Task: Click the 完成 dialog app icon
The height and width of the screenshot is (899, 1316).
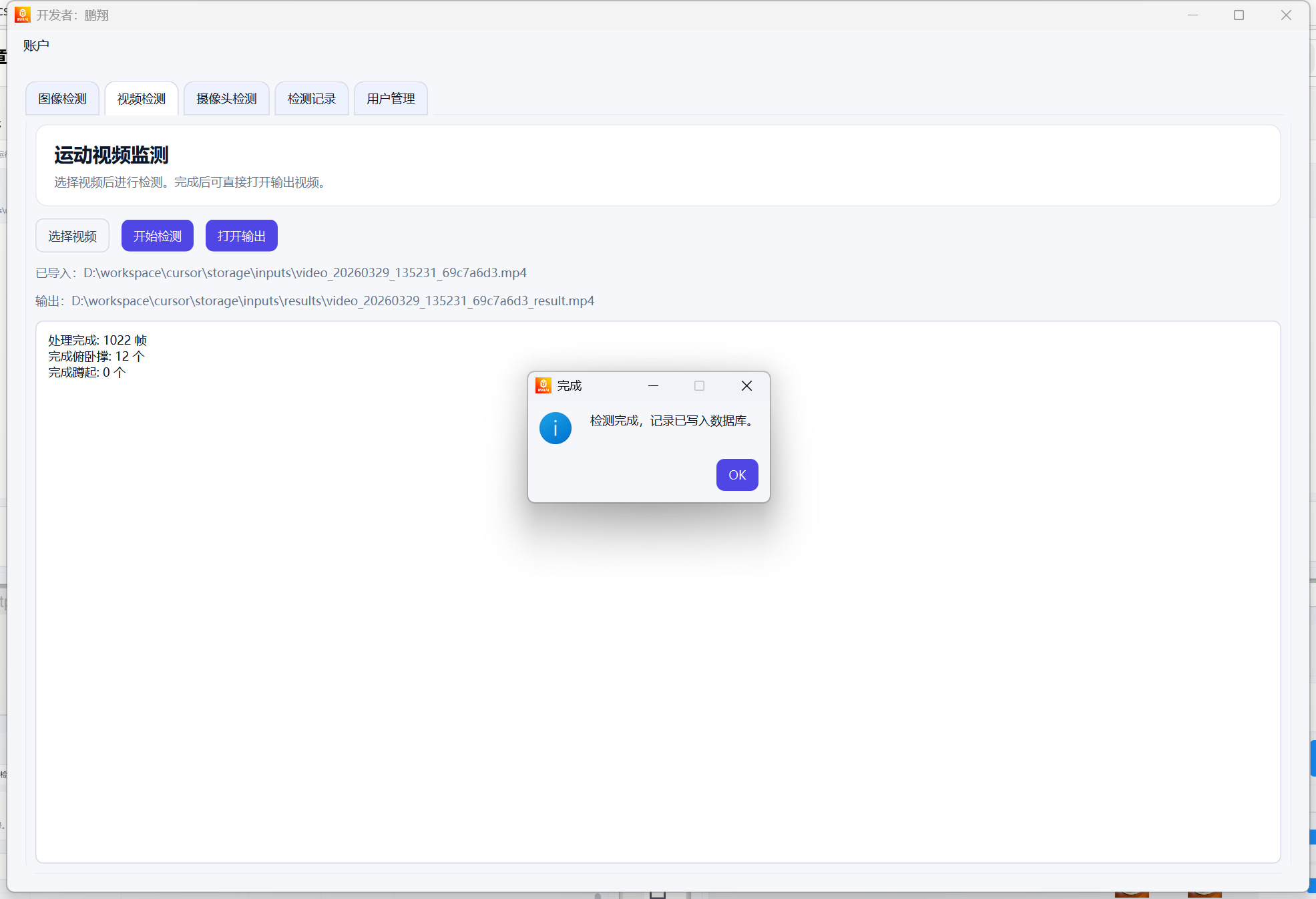Action: [543, 385]
